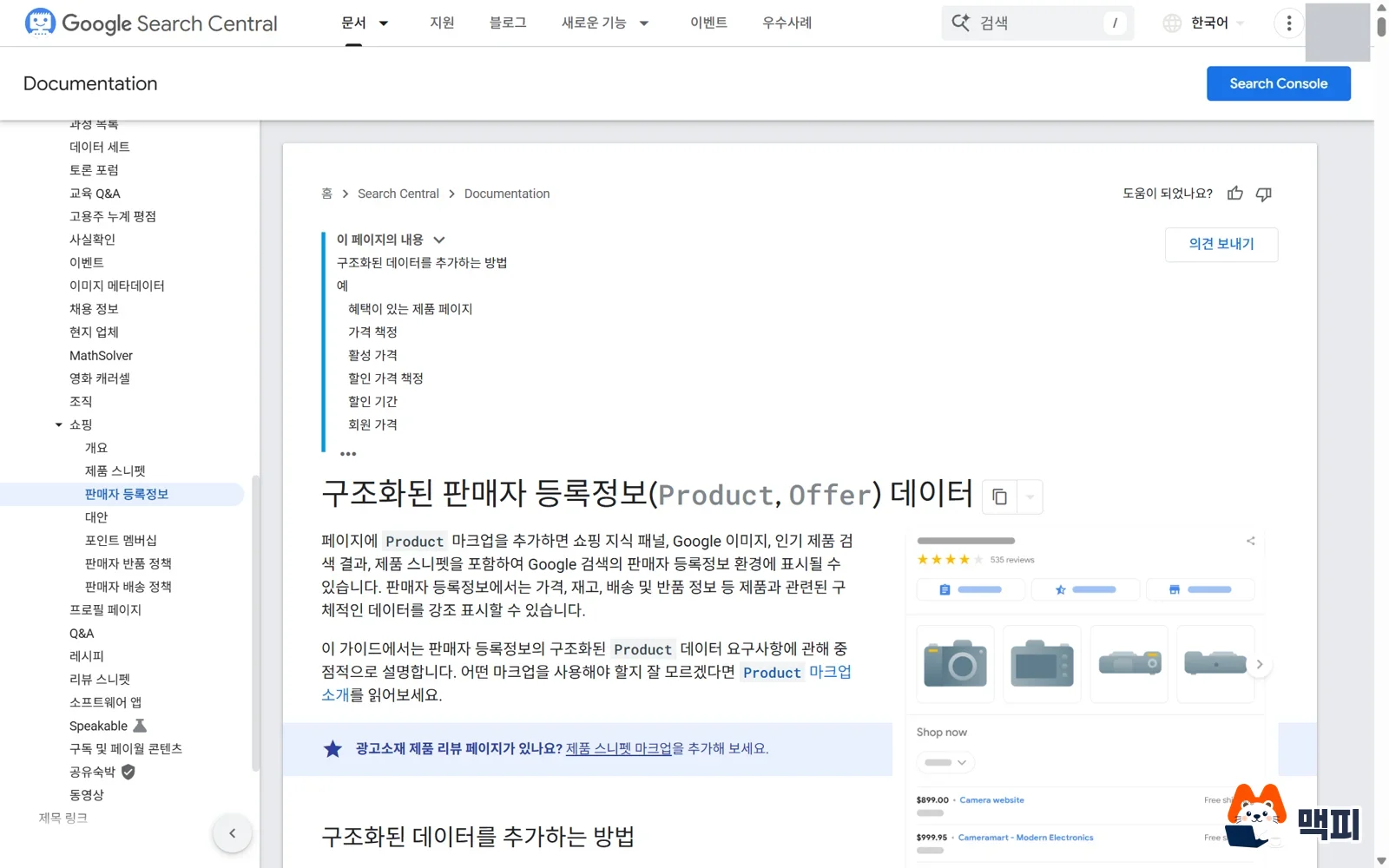Collapse the 쇼핑 tree section
The image size is (1389, 868).
[59, 424]
